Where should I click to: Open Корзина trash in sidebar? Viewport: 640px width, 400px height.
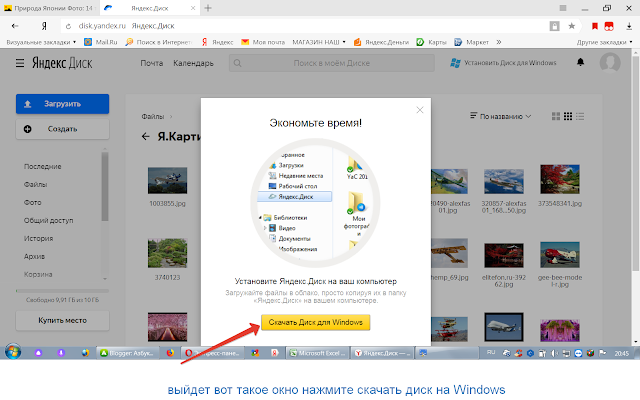tap(38, 274)
